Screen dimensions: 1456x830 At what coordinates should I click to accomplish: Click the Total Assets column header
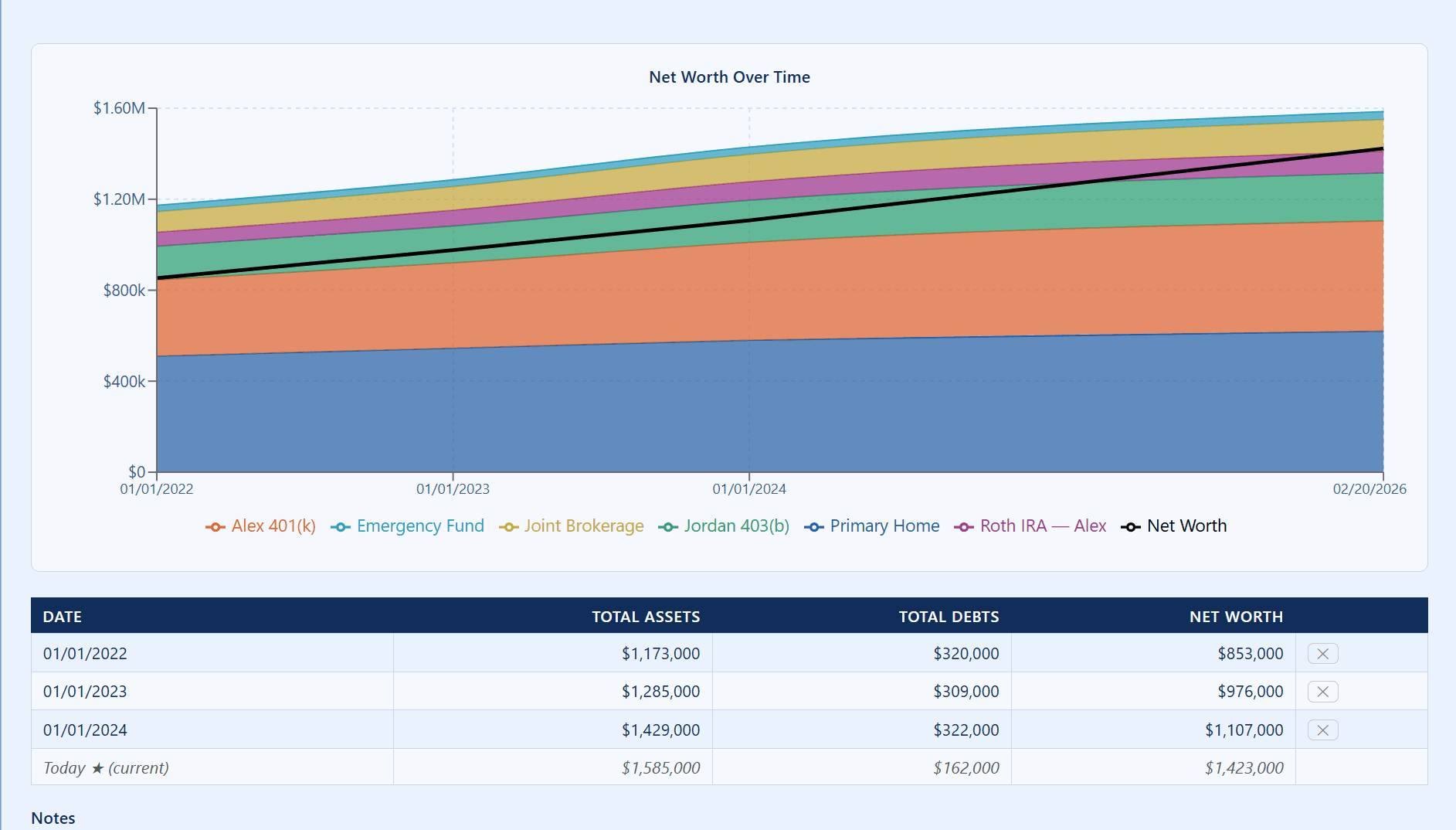click(645, 617)
